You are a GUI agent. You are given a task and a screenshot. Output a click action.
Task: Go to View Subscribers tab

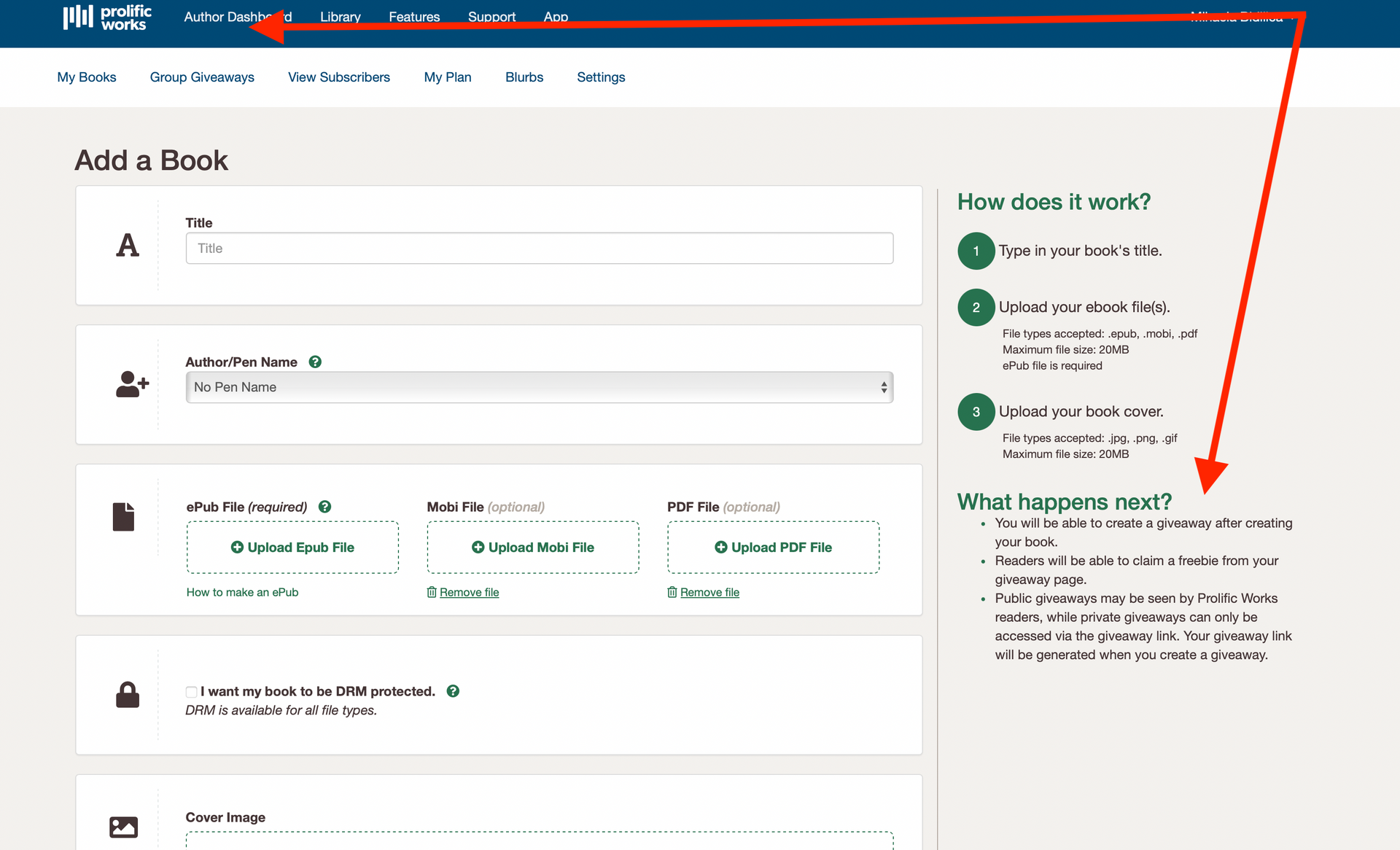coord(338,77)
